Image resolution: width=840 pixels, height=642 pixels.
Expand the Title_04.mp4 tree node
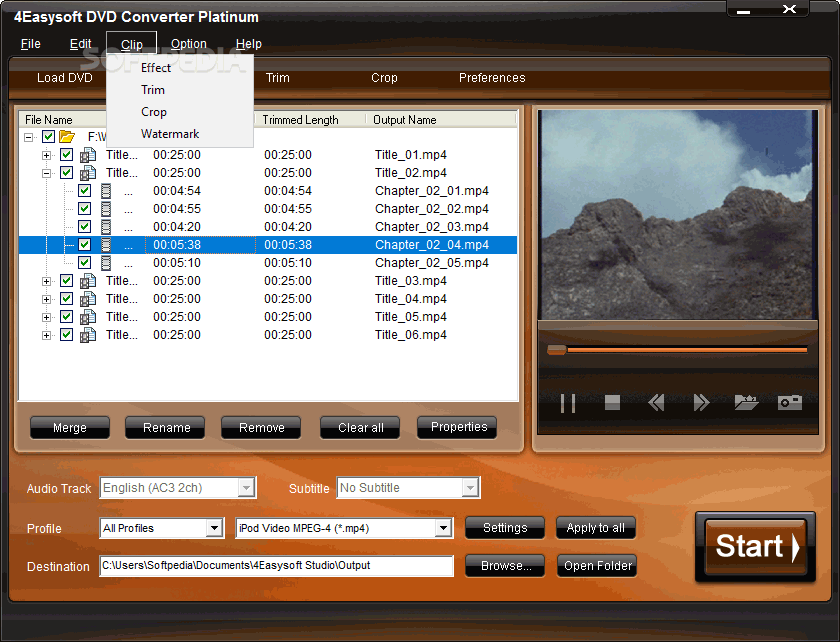(x=47, y=299)
